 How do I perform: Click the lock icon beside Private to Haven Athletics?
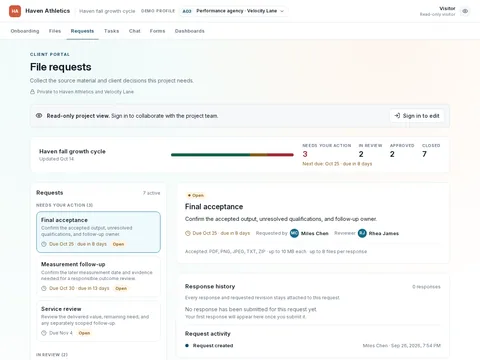32,92
